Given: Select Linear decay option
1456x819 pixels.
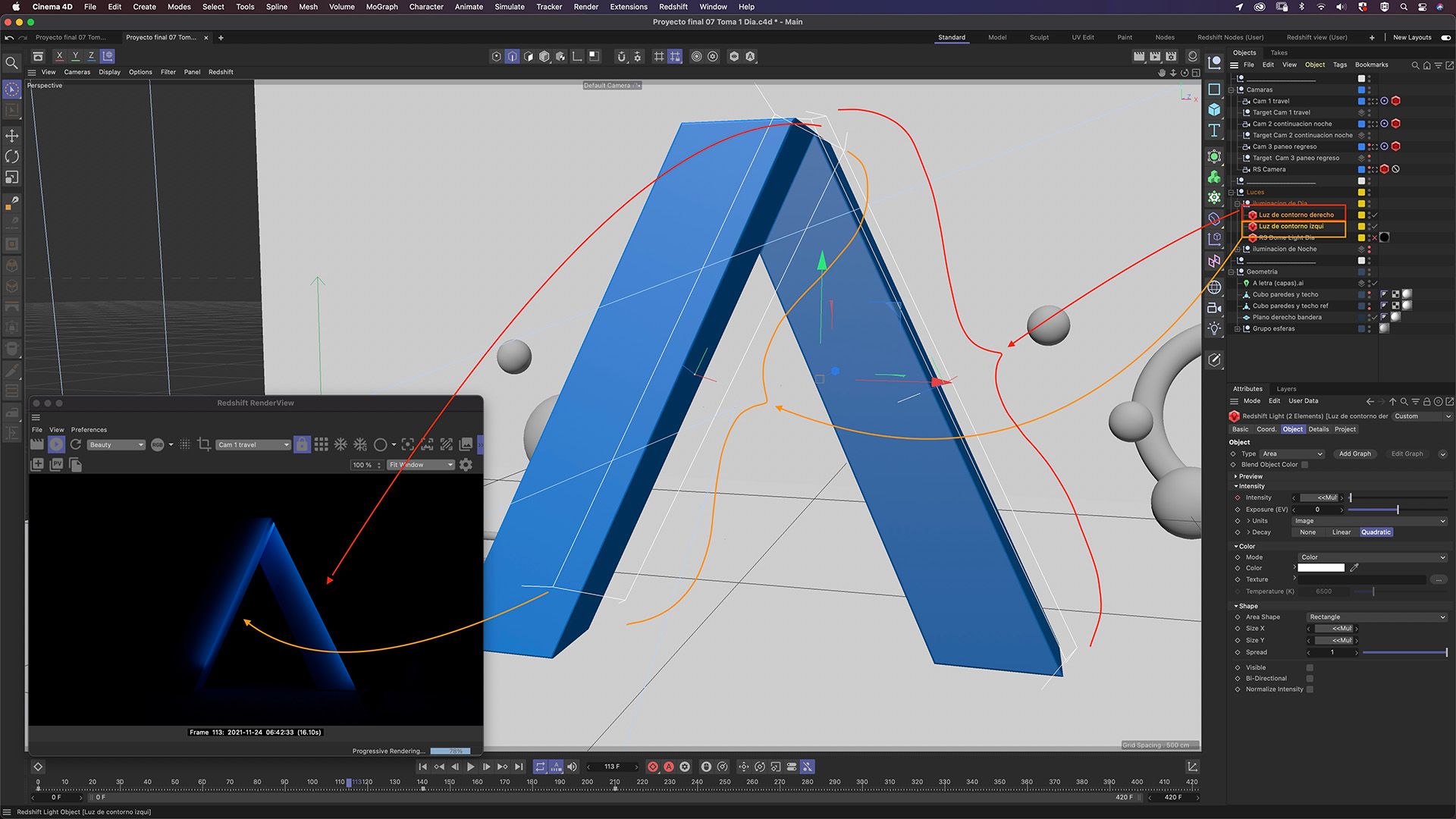Looking at the screenshot, I should [x=1341, y=532].
